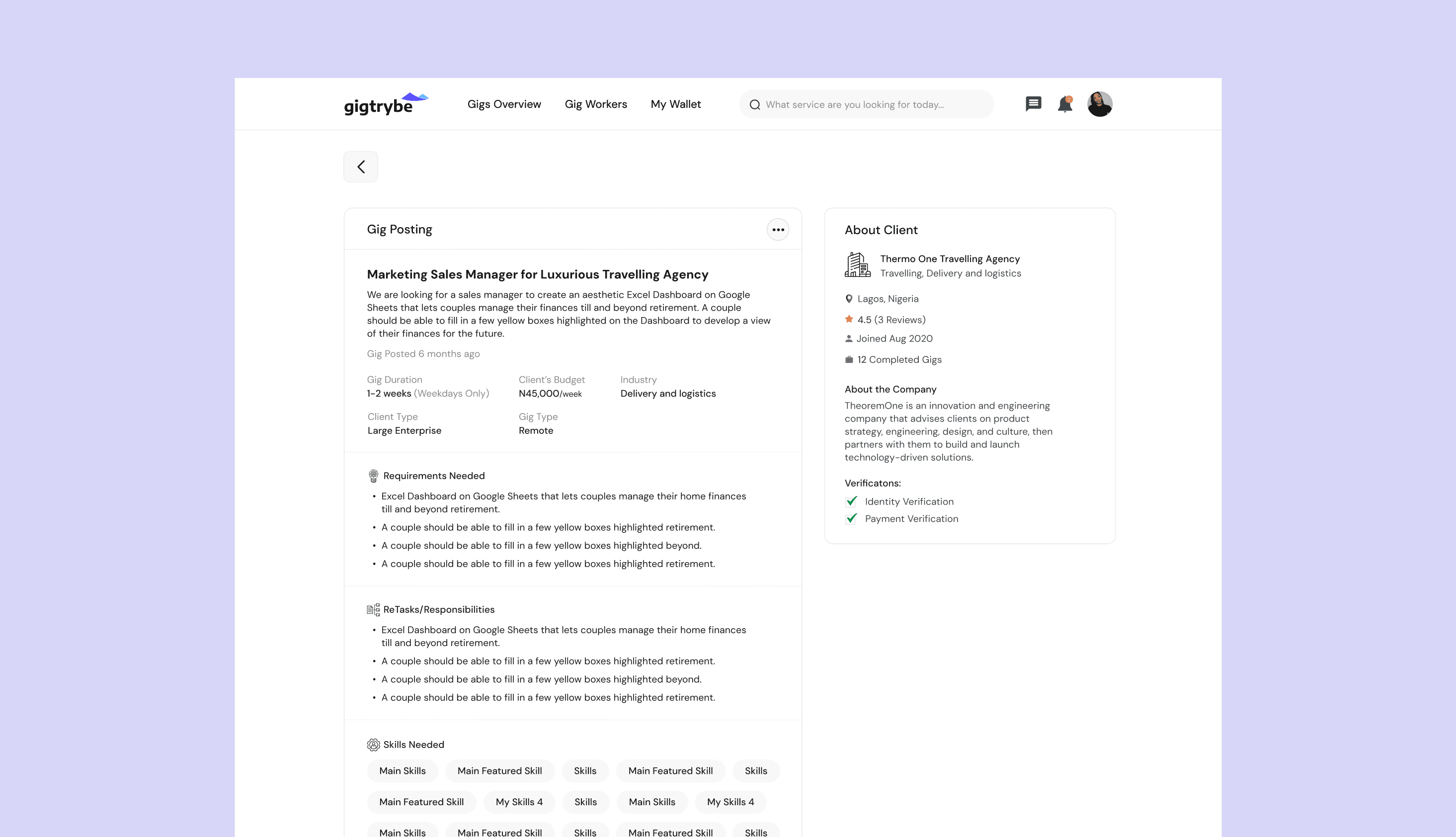Image resolution: width=1456 pixels, height=837 pixels.
Task: Toggle the Identity Verification checkmark
Action: (x=852, y=502)
